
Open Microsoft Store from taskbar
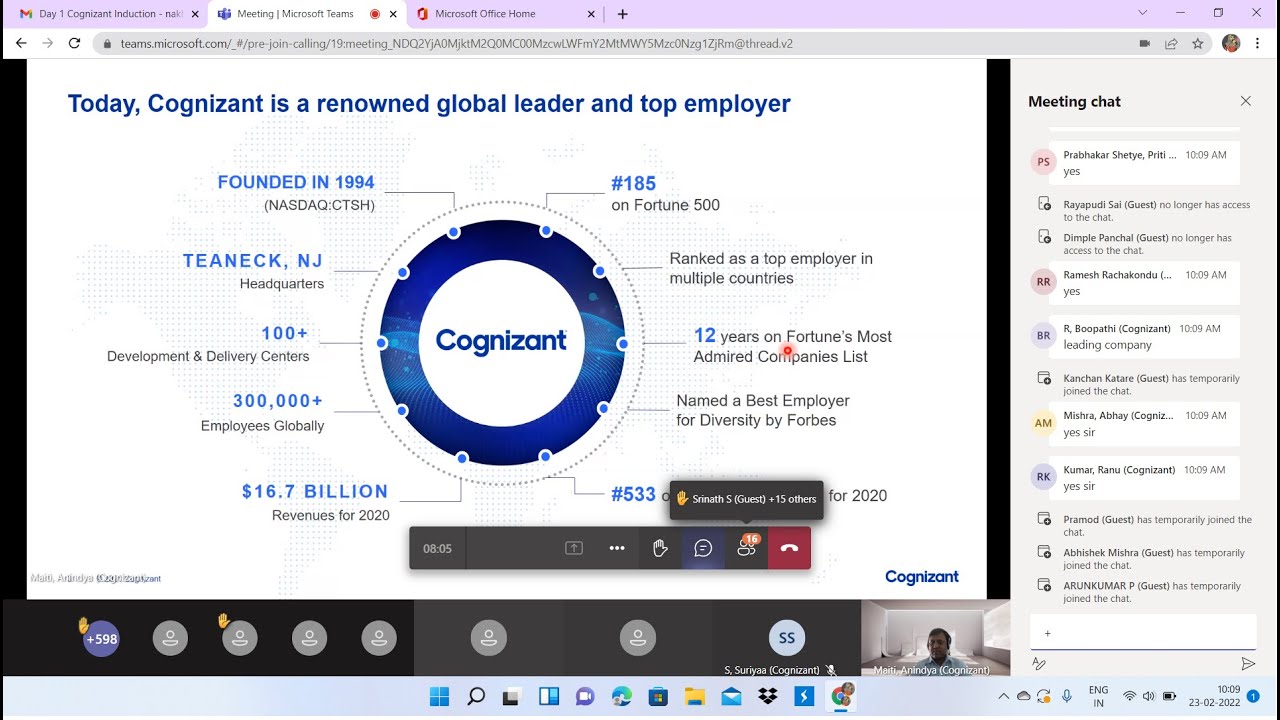point(657,697)
